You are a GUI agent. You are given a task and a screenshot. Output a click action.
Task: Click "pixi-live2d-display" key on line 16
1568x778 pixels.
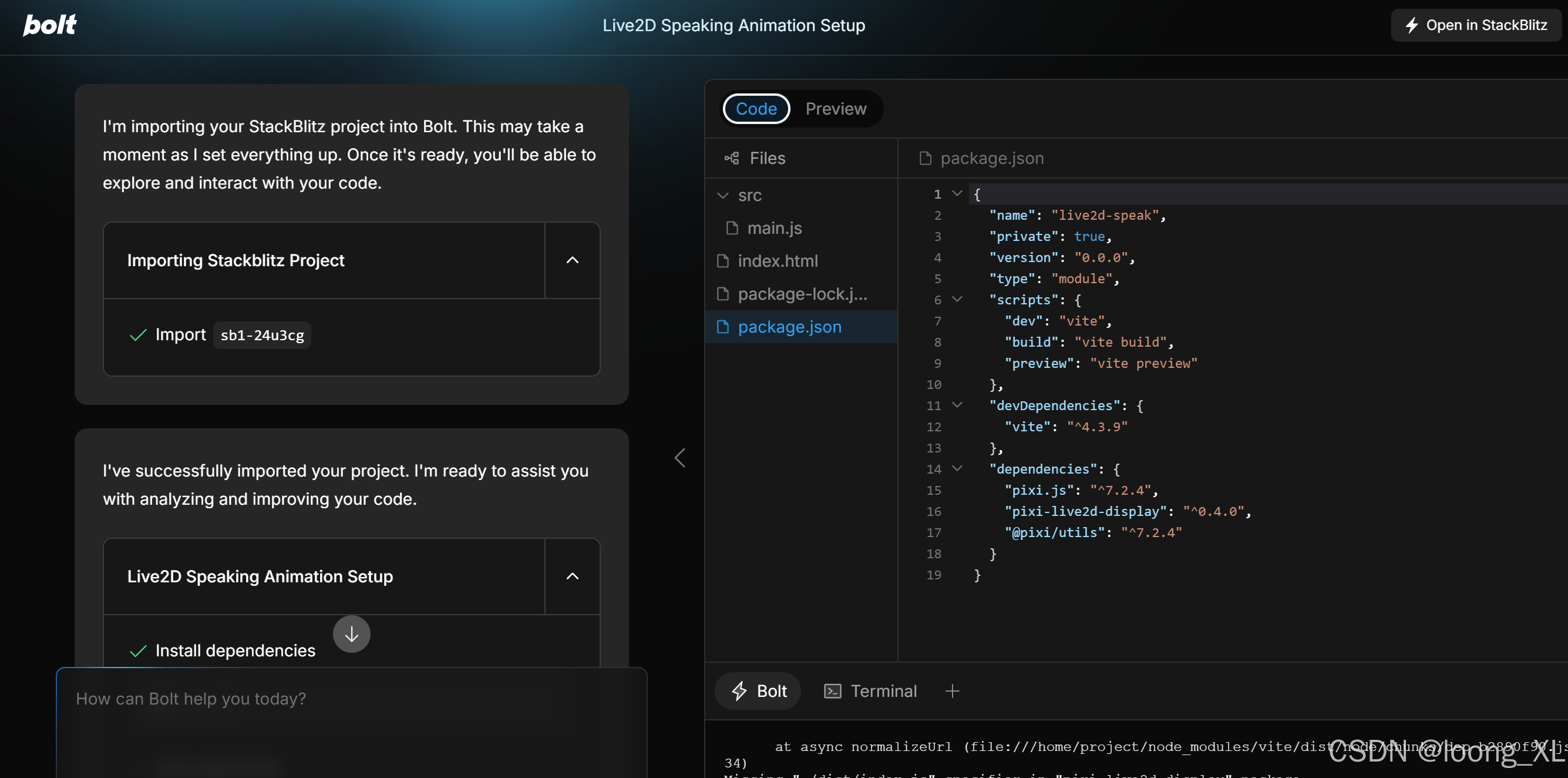tap(1085, 511)
